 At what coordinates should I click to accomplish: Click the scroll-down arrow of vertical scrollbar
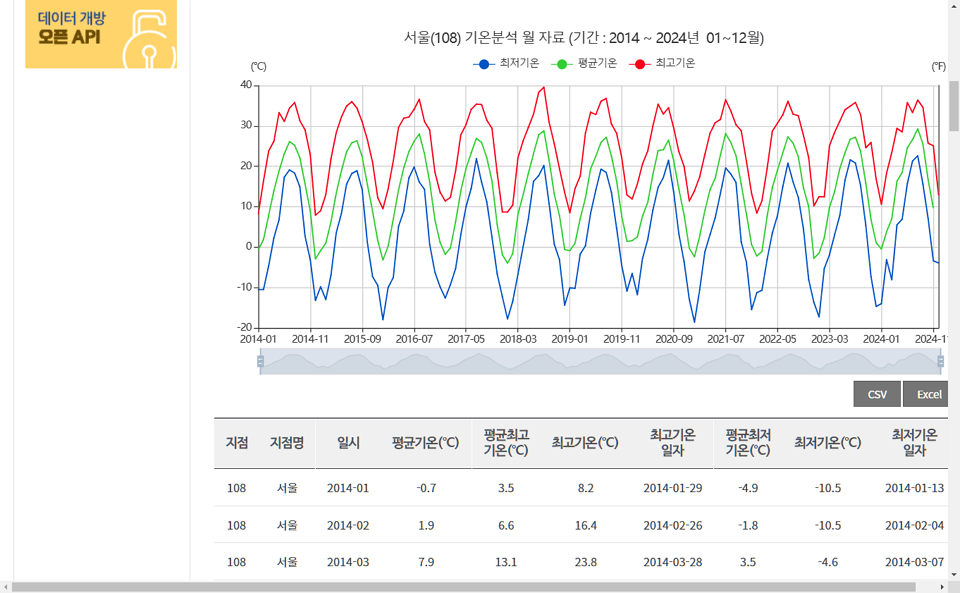pos(954,575)
